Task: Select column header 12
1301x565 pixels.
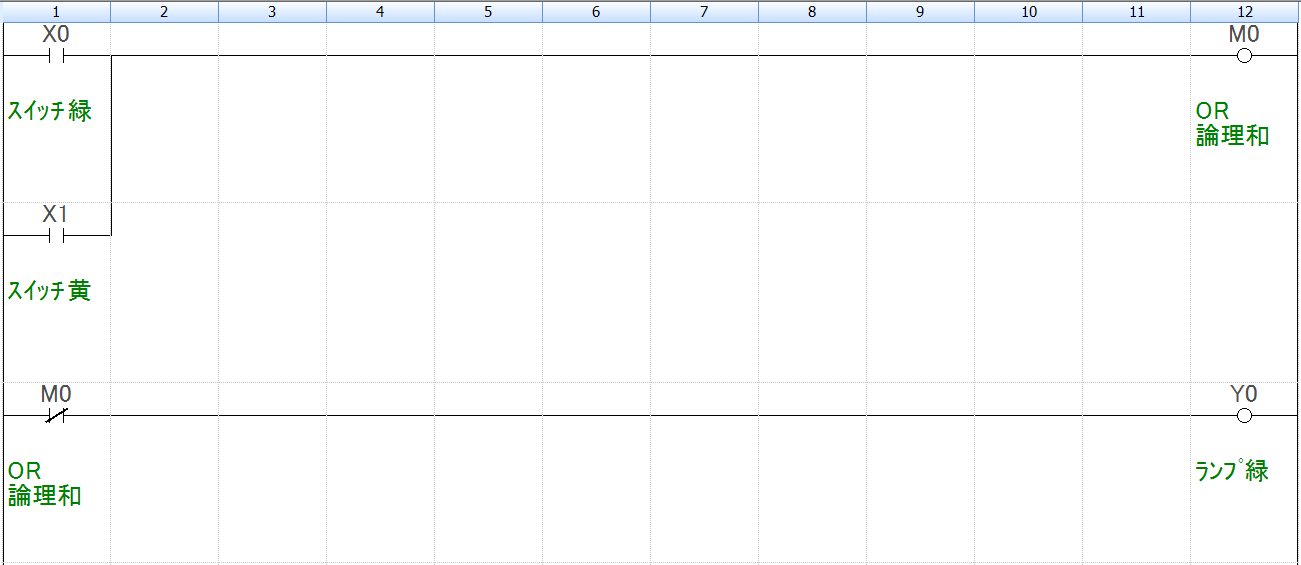Action: tap(1245, 12)
